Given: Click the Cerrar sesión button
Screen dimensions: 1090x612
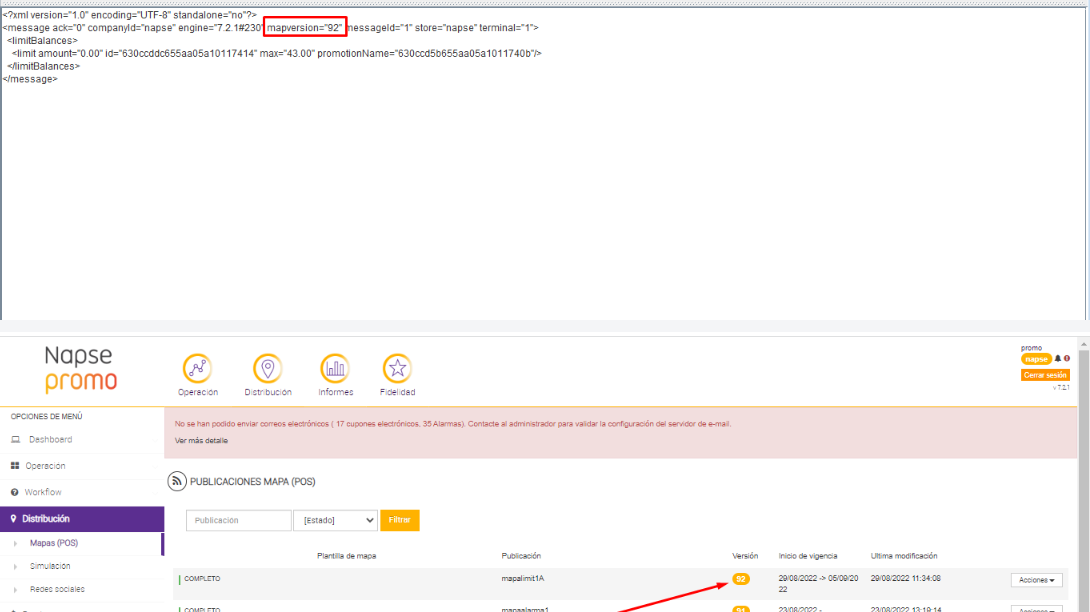Looking at the screenshot, I should [1045, 375].
